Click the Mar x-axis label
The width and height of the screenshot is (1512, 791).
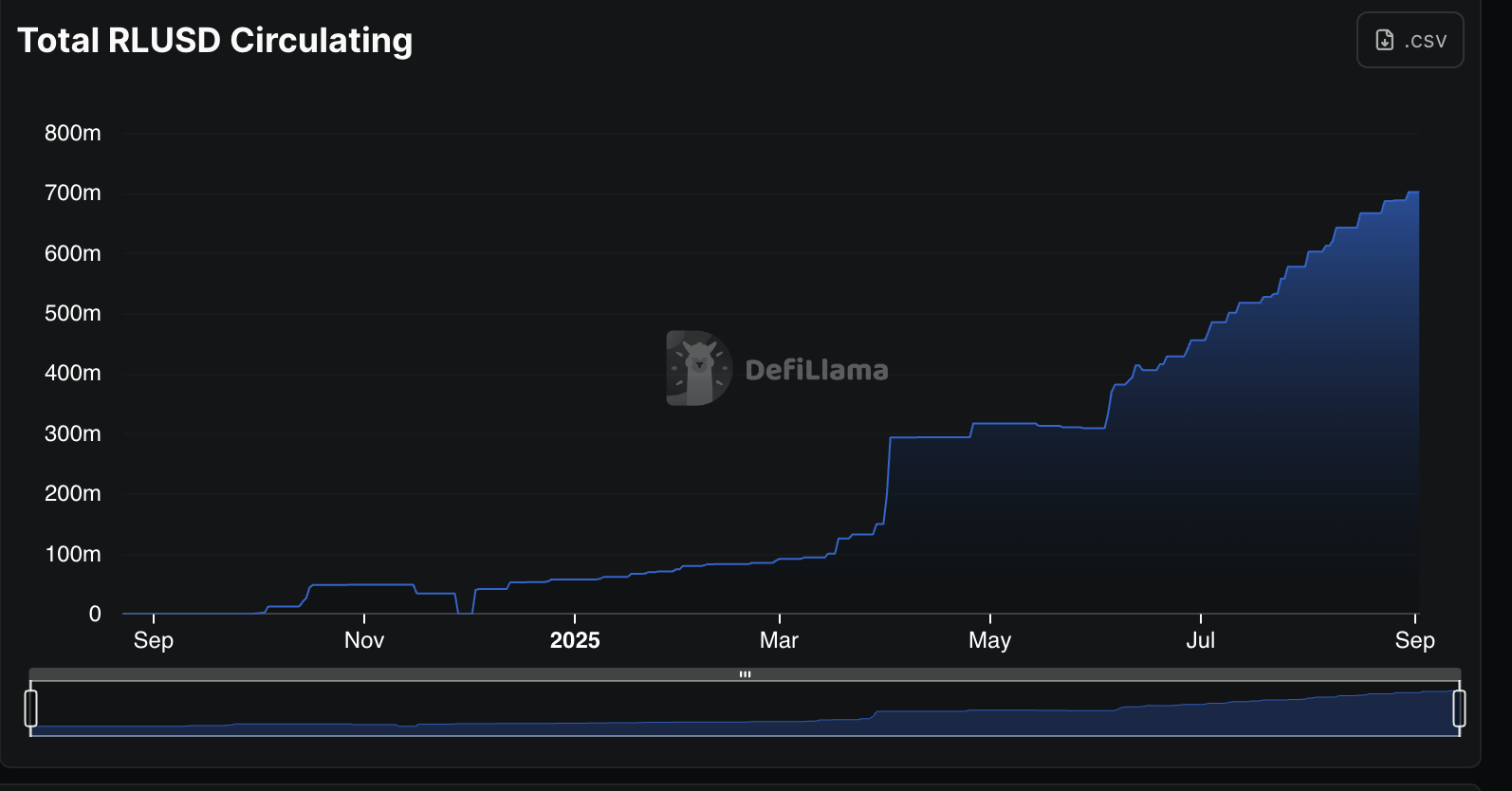[779, 640]
